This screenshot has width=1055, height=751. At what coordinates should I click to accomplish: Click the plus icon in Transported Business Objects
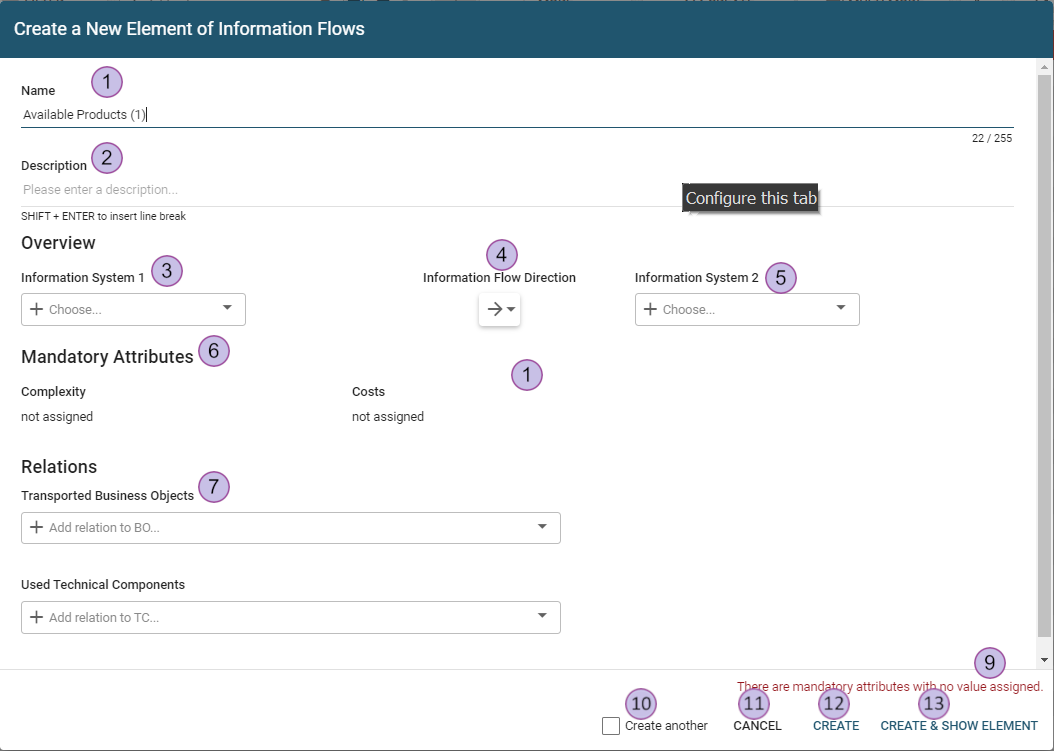tap(37, 527)
